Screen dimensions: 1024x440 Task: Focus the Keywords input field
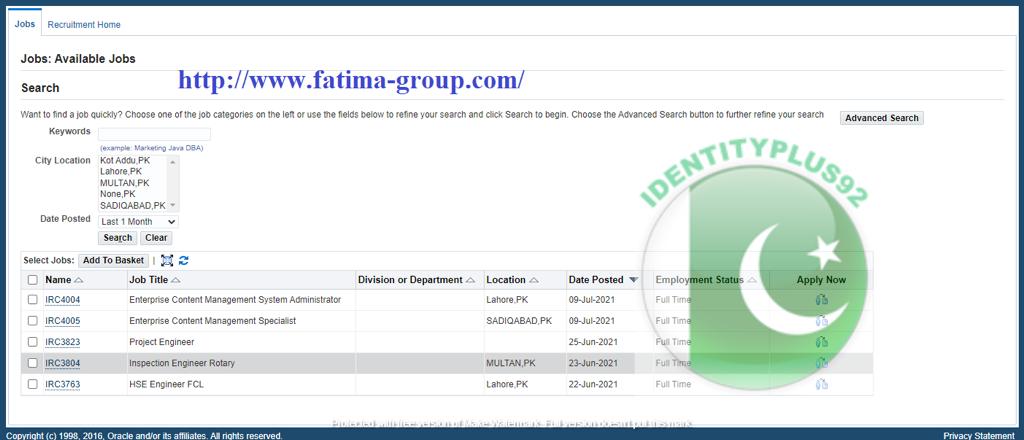(x=154, y=133)
